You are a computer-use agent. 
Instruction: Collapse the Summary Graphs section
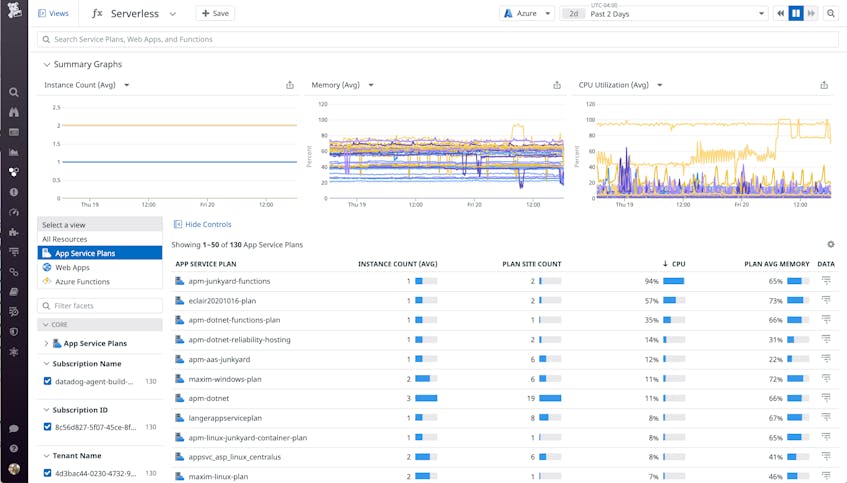click(x=46, y=64)
